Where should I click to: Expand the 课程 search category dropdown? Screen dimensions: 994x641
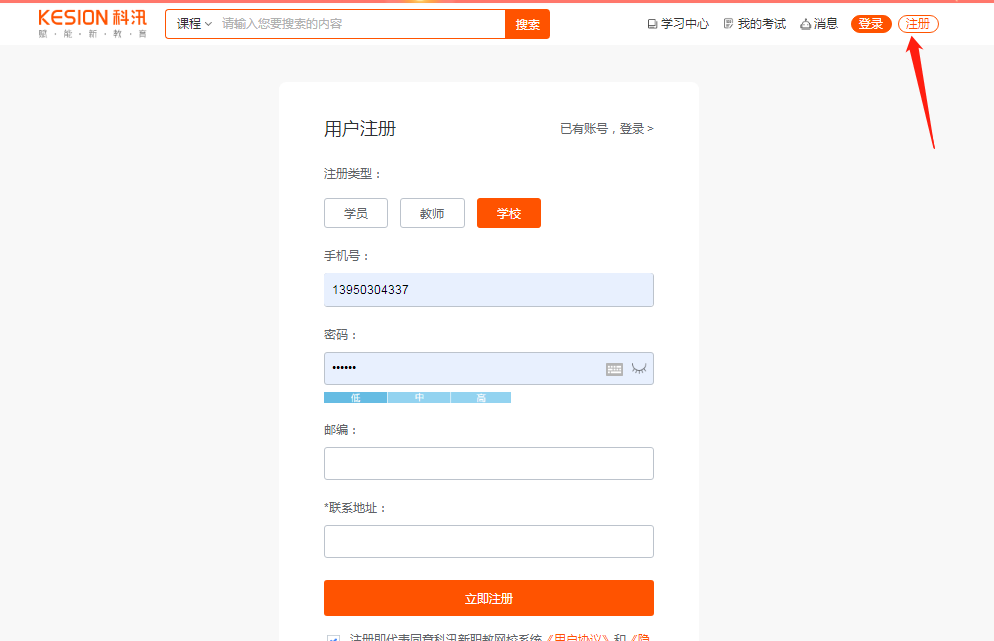coord(194,24)
